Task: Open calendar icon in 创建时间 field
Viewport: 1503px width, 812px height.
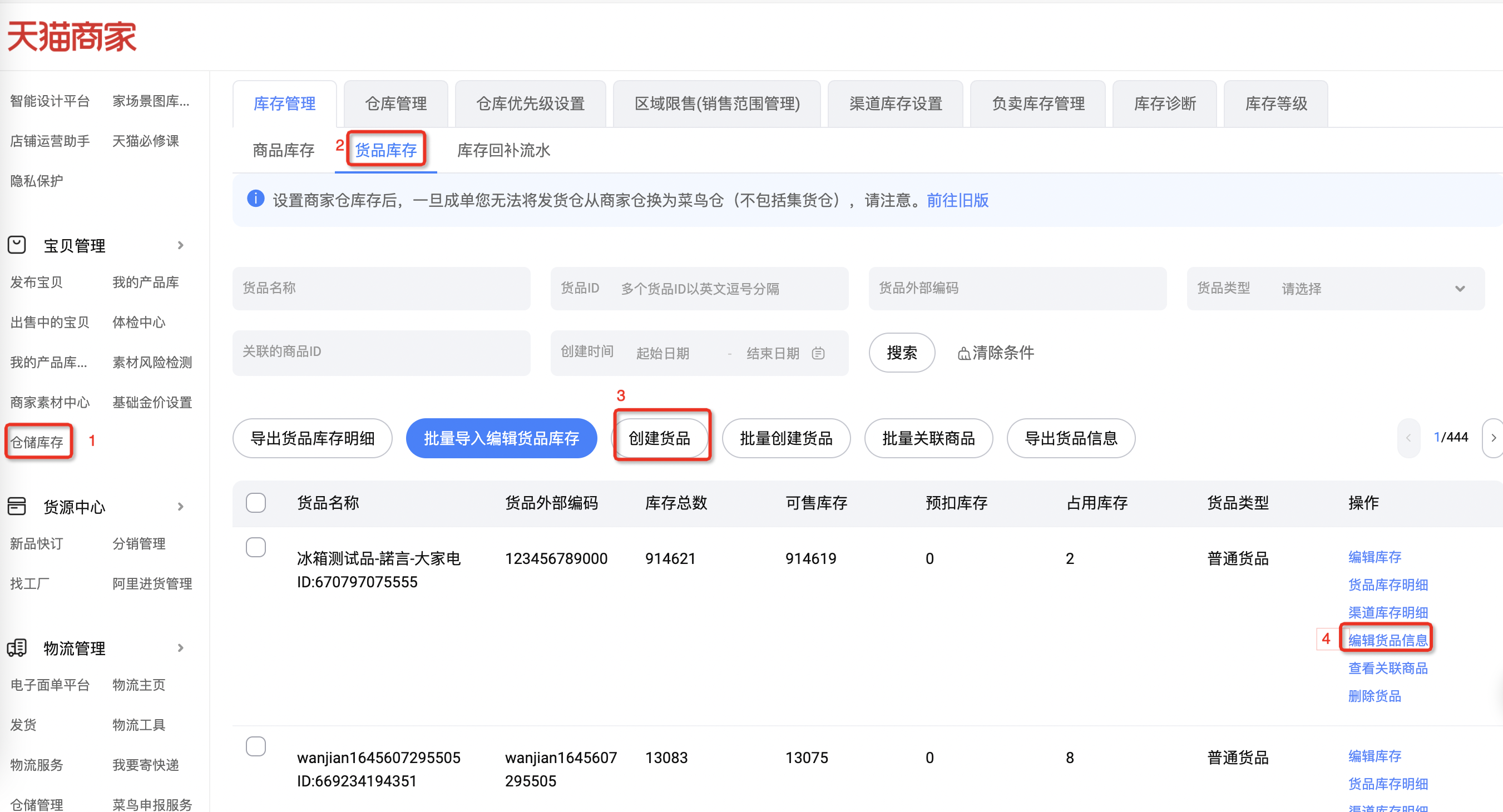Action: [819, 353]
